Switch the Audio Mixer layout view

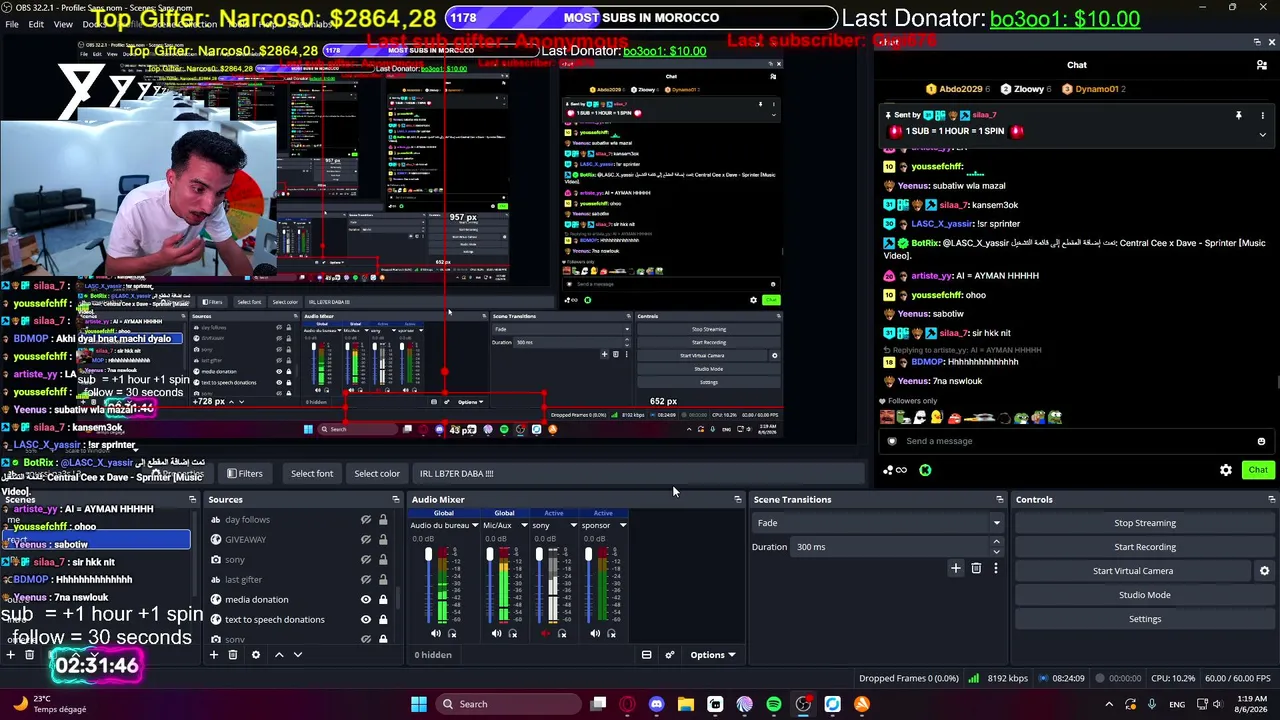coord(647,655)
